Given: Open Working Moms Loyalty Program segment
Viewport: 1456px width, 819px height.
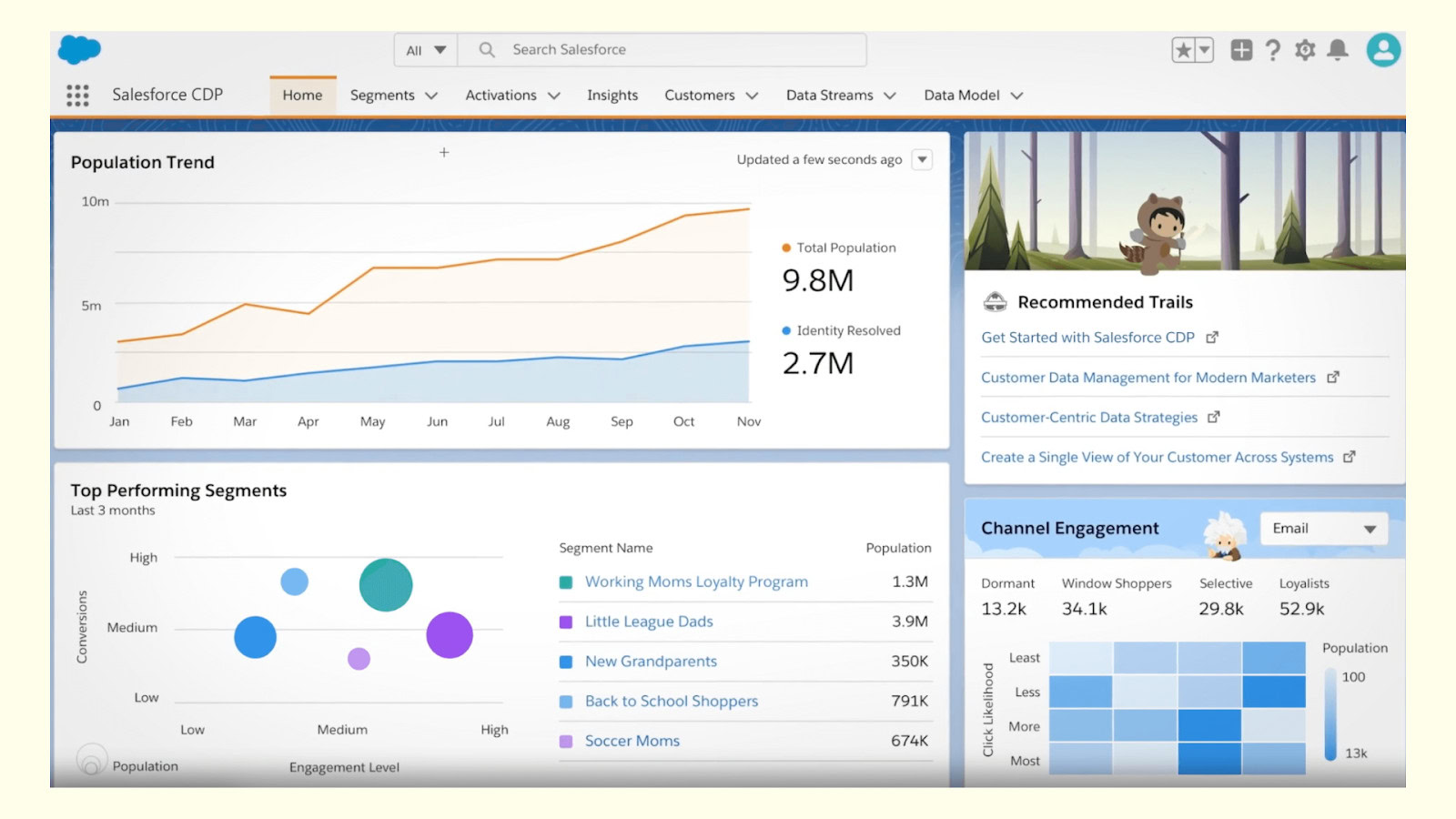Looking at the screenshot, I should 696,581.
